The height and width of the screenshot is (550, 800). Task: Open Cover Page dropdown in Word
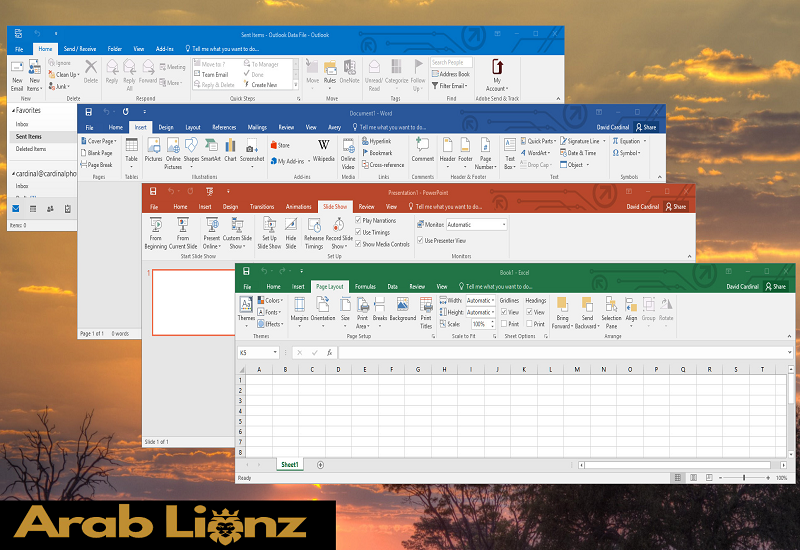pos(99,141)
